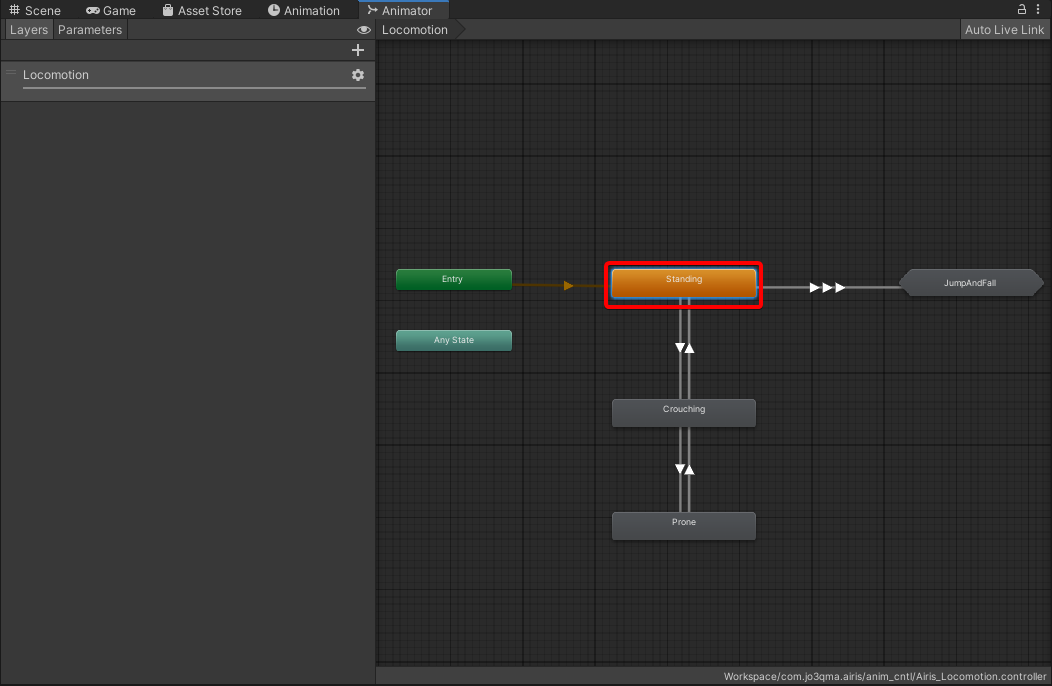Switch to the Parameters tab
Viewport: 1052px width, 686px height.
click(89, 29)
